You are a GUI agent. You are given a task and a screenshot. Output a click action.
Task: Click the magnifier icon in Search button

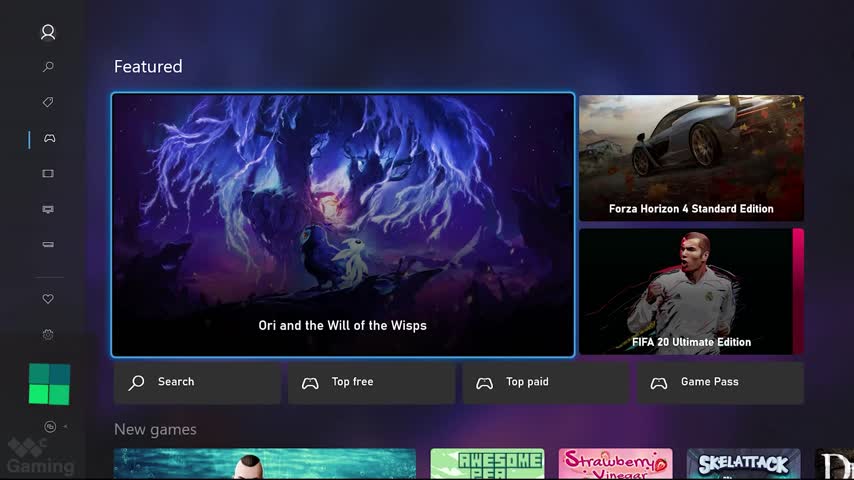[136, 383]
